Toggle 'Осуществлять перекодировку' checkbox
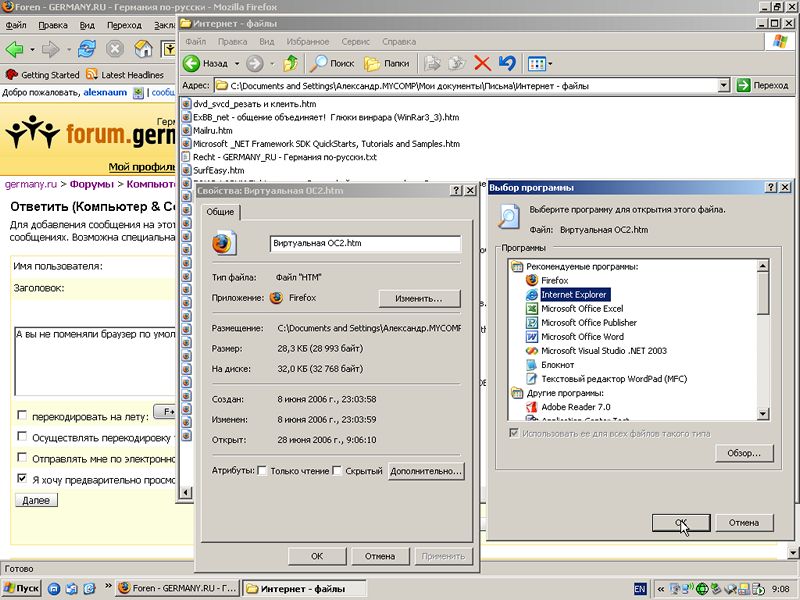This screenshot has height=600, width=800. tap(22, 436)
